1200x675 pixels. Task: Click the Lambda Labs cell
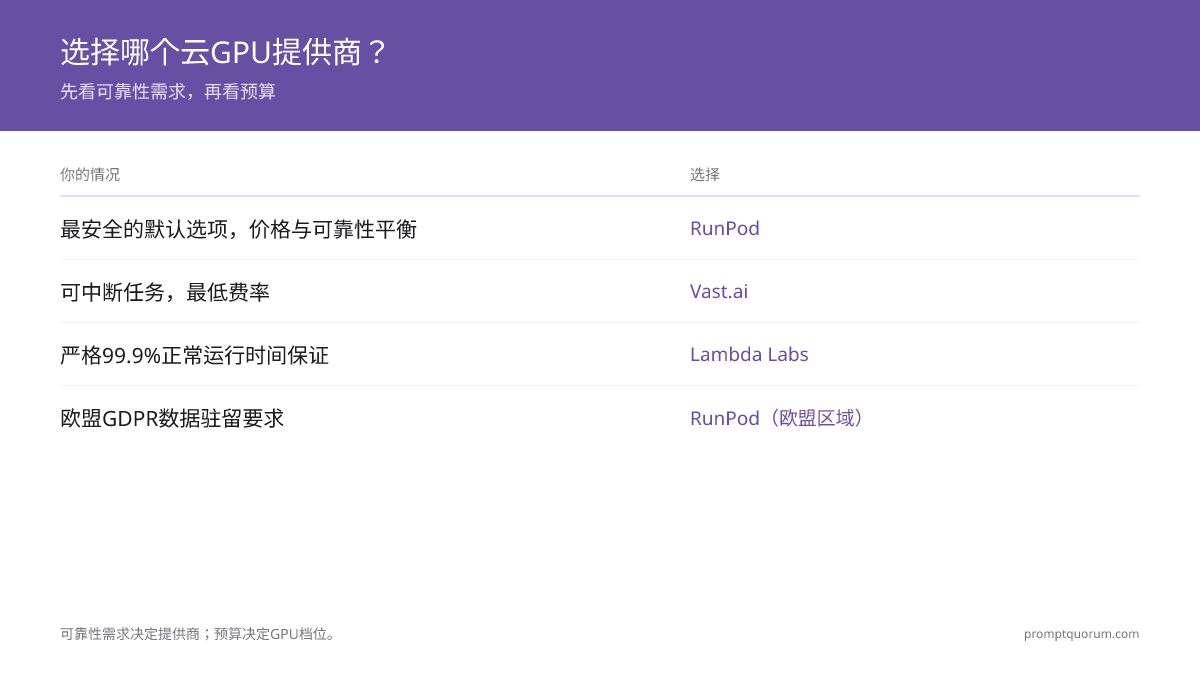(749, 354)
